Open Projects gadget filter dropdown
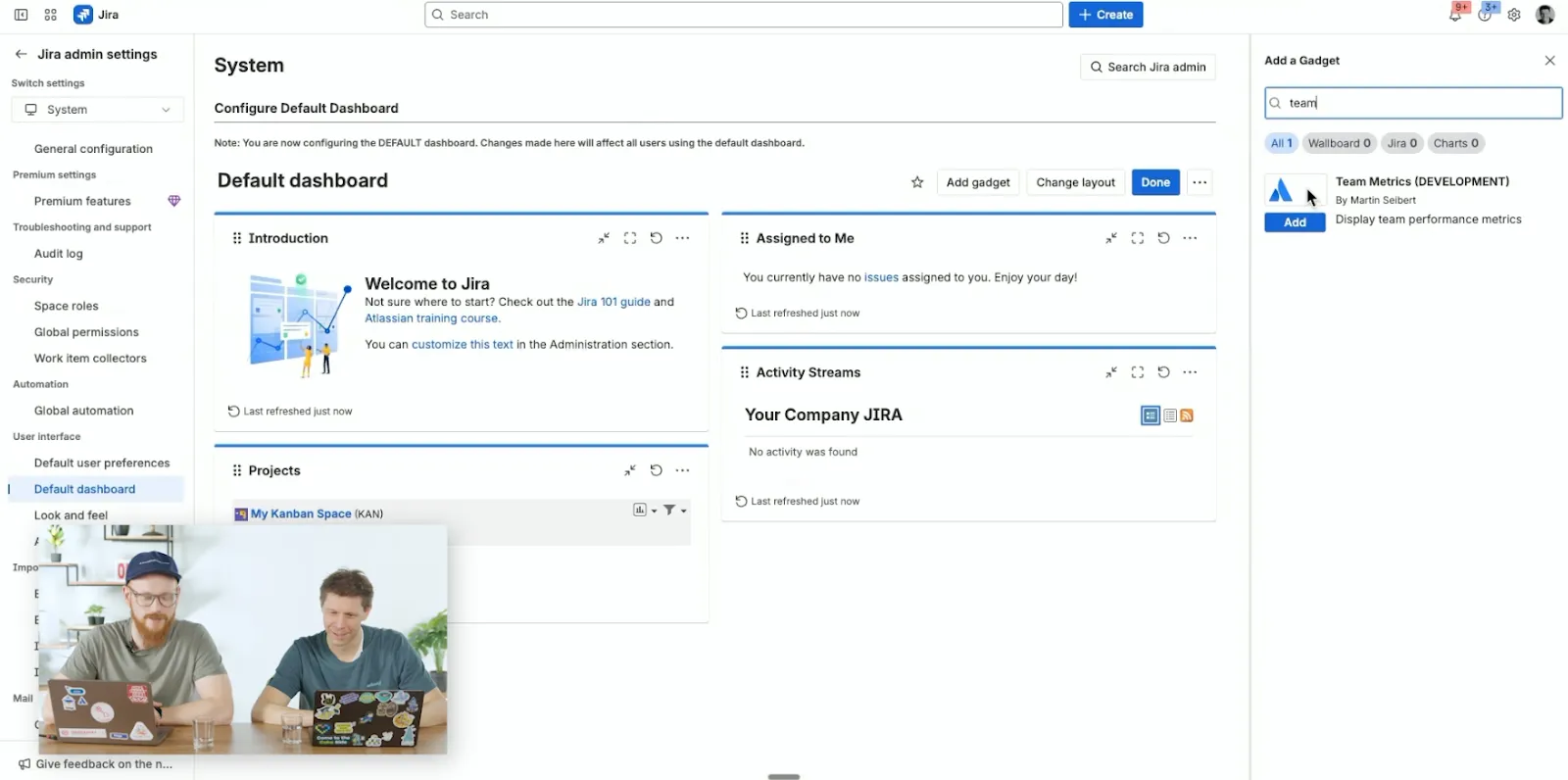Viewport: 1568px width, 780px height. click(x=675, y=510)
